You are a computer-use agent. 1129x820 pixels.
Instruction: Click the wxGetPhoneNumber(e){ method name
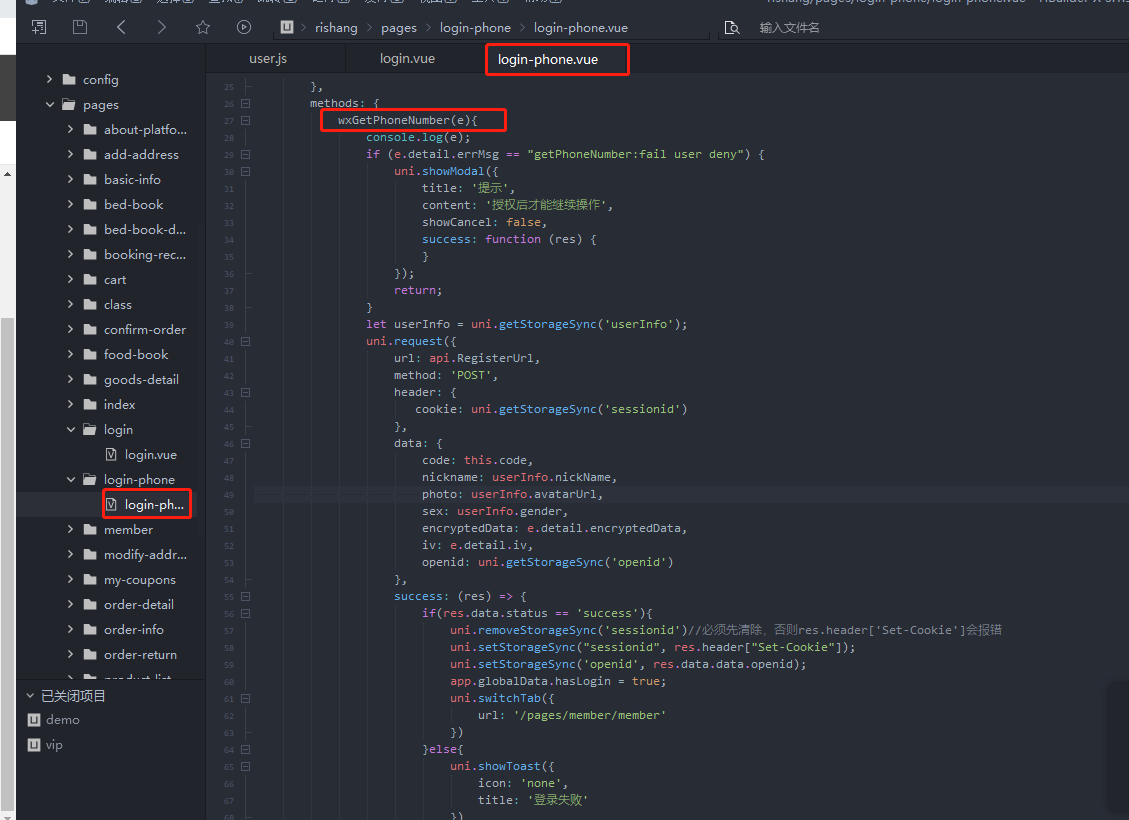tap(408, 120)
